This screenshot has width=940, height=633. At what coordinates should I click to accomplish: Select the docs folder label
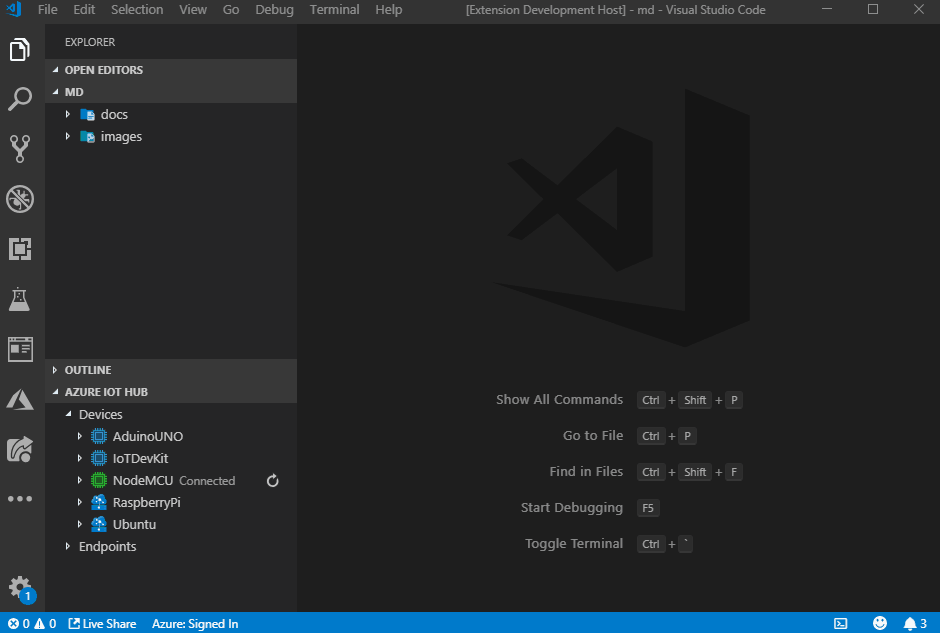click(114, 114)
